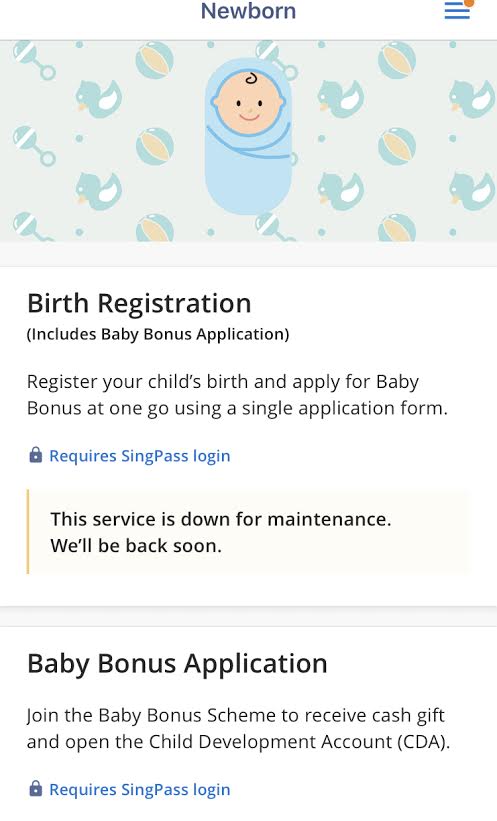This screenshot has width=497, height=821.
Task: Tap the striped ball in banner top right
Action: click(x=397, y=60)
